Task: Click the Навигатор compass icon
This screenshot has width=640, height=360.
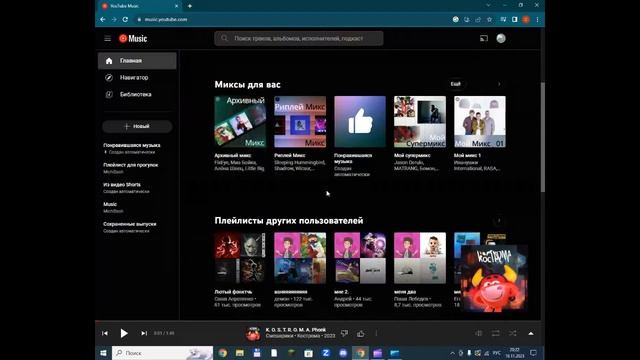Action: [x=109, y=78]
